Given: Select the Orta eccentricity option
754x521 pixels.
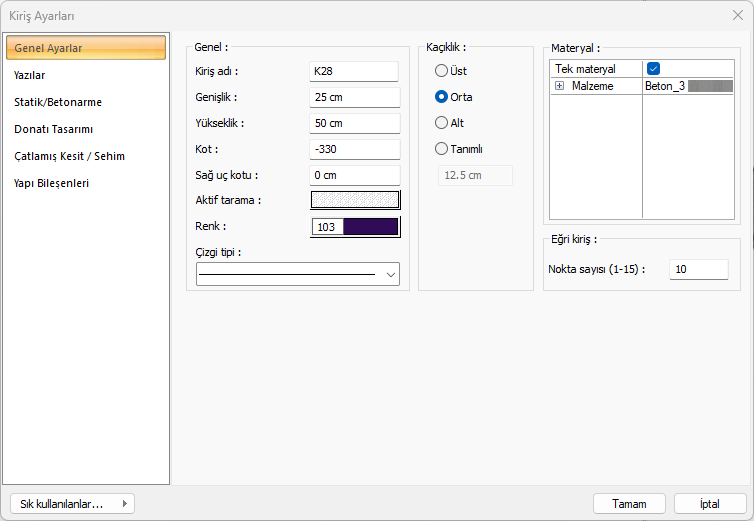Looking at the screenshot, I should pyautogui.click(x=441, y=97).
